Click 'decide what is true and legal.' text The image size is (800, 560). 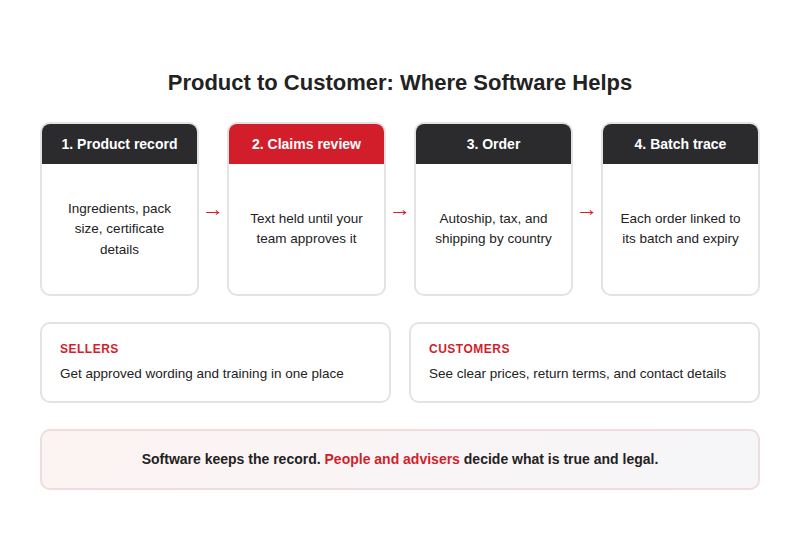tap(561, 459)
